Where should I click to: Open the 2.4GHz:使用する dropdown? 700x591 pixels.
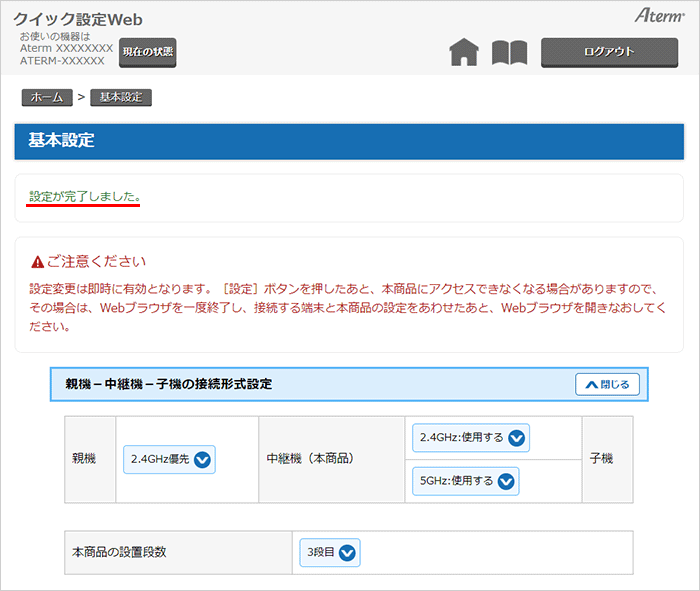pyautogui.click(x=470, y=438)
